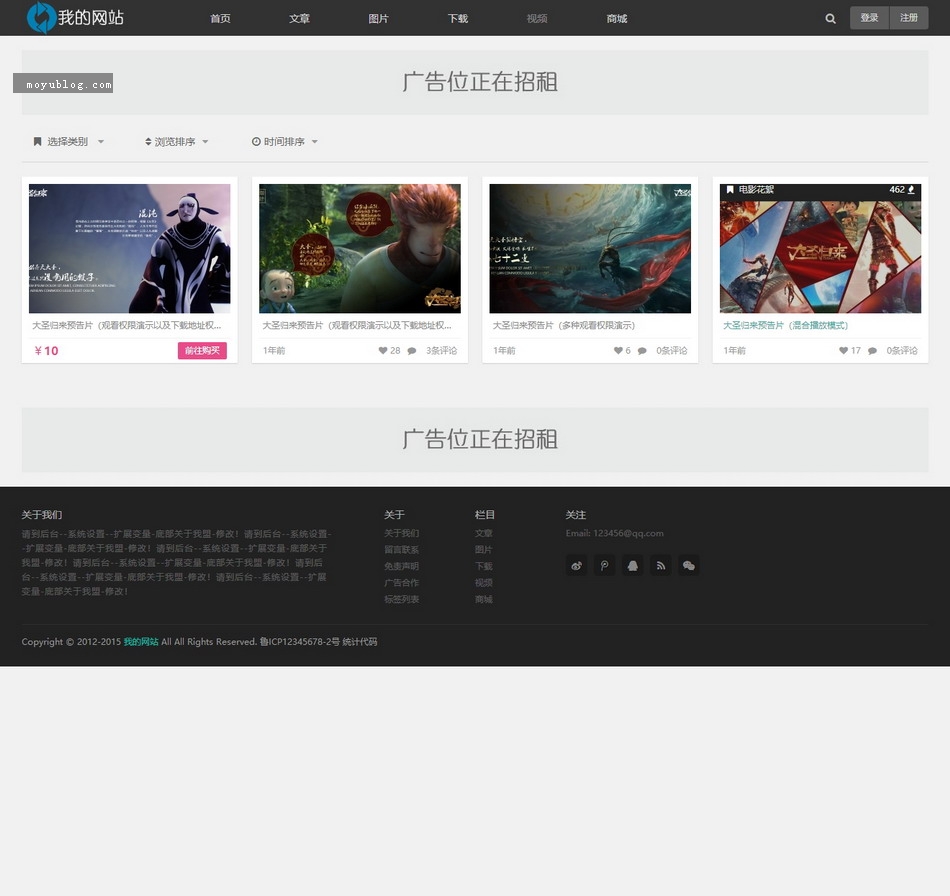Click the 0条评论 text on 6-likes card

[x=672, y=351]
